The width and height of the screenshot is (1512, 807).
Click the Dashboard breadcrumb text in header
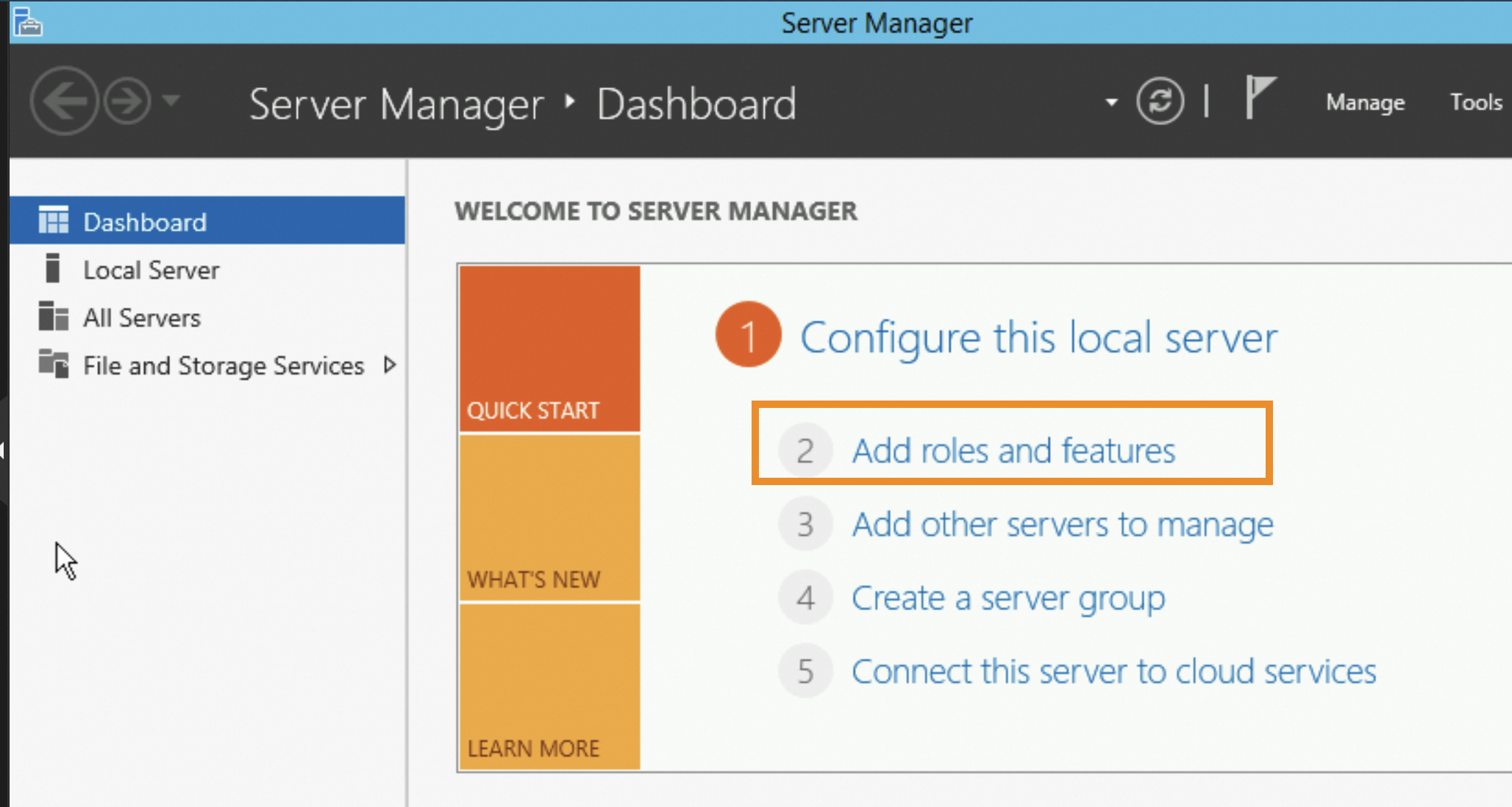696,104
